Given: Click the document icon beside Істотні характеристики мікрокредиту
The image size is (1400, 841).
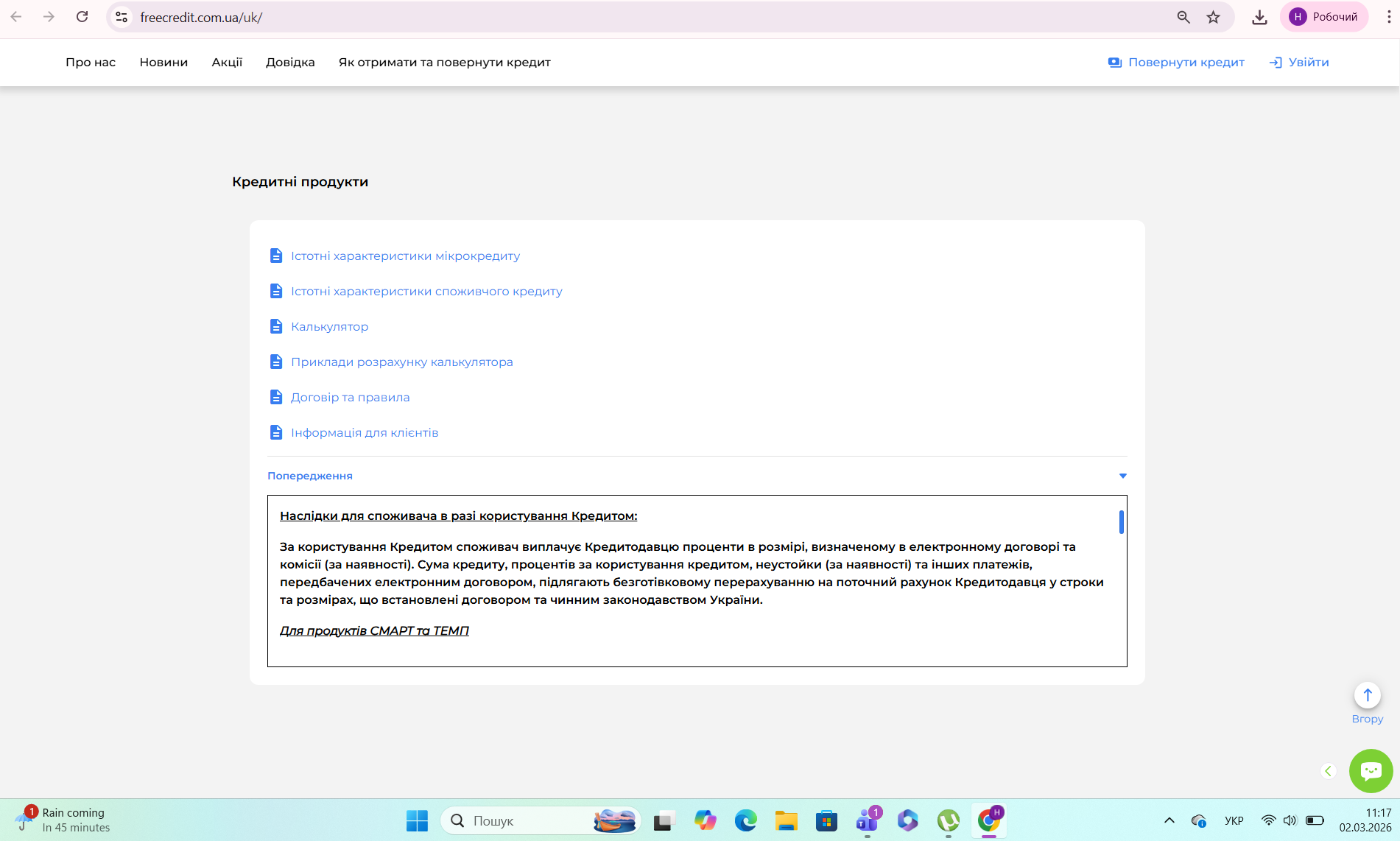Looking at the screenshot, I should tap(276, 256).
